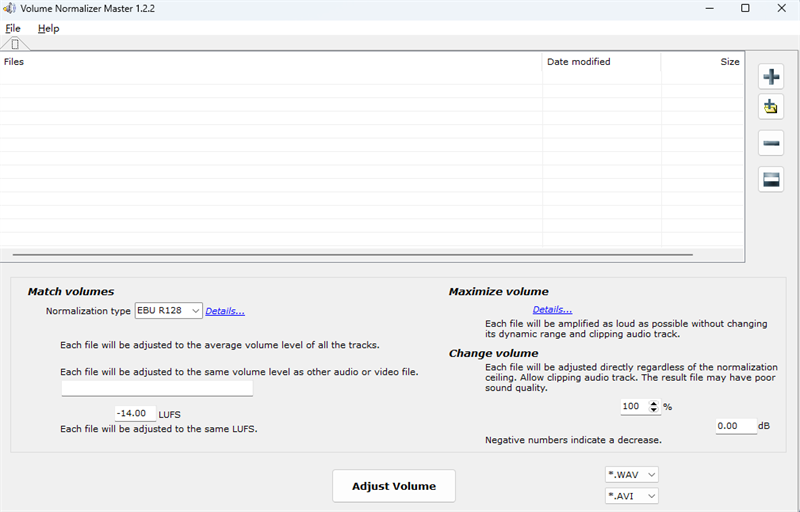Click the -14.00 LUFS value field
Viewport: 800px width, 512px height.
point(135,414)
